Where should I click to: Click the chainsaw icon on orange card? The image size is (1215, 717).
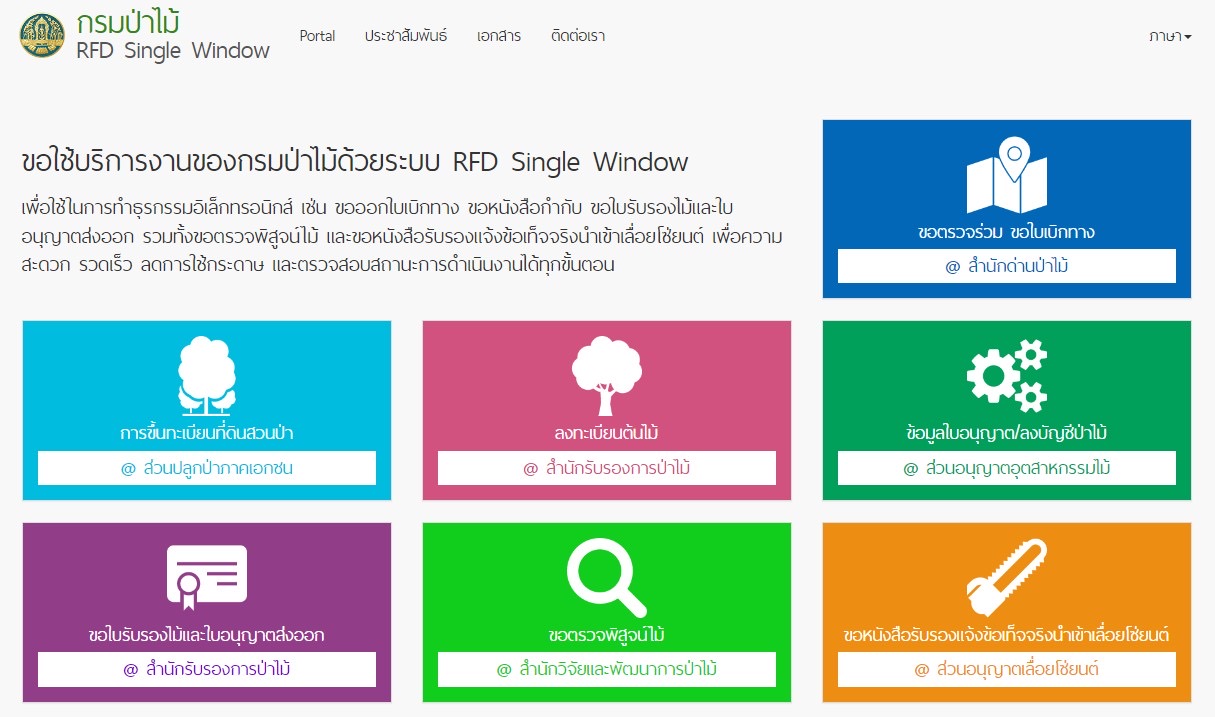tap(1007, 578)
